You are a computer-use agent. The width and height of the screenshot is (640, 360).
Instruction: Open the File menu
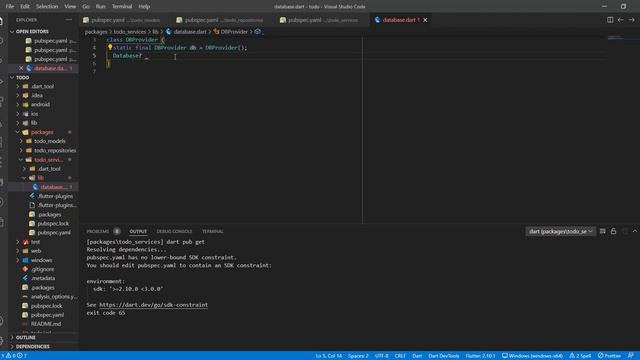click(x=10, y=6)
